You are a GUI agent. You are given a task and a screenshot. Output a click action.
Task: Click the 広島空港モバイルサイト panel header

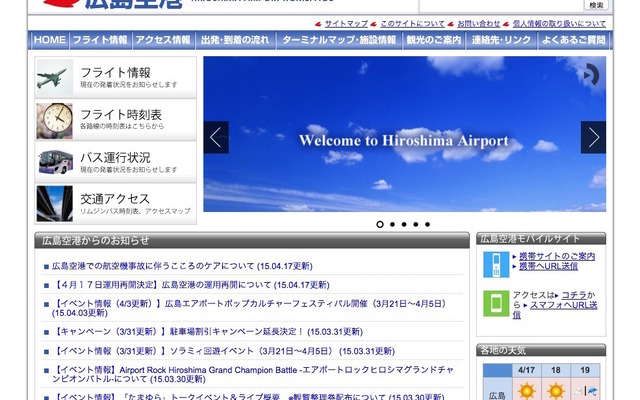tap(541, 238)
